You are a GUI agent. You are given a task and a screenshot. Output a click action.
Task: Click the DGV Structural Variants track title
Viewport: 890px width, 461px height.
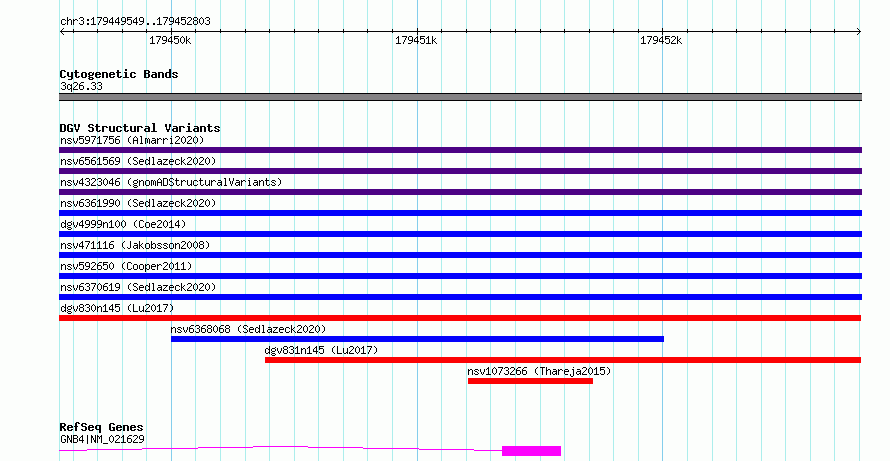click(140, 128)
